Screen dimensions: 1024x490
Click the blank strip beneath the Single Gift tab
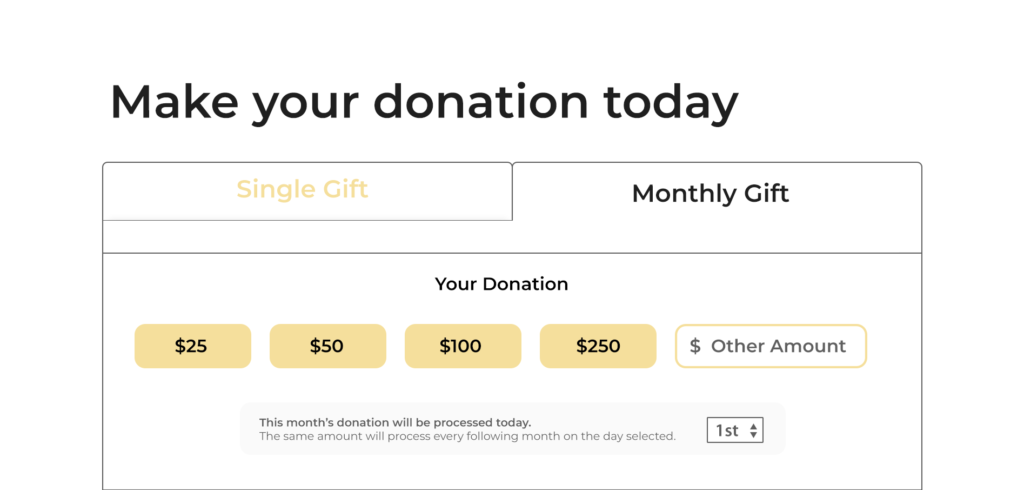(x=307, y=236)
